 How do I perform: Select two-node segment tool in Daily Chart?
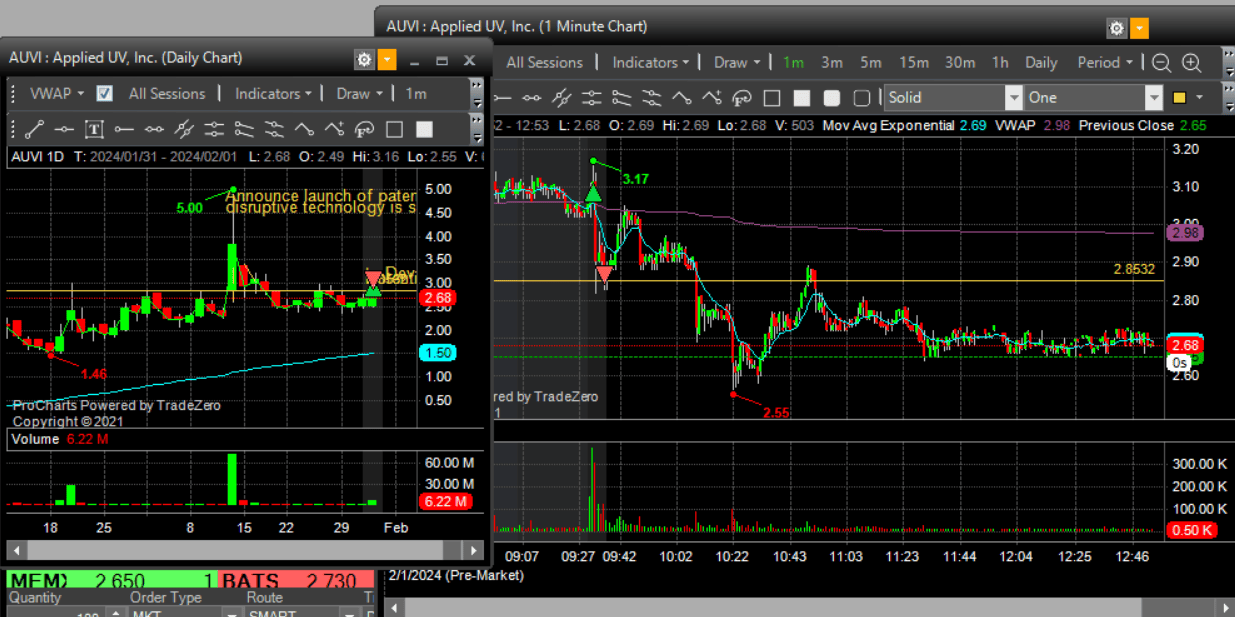pos(154,129)
